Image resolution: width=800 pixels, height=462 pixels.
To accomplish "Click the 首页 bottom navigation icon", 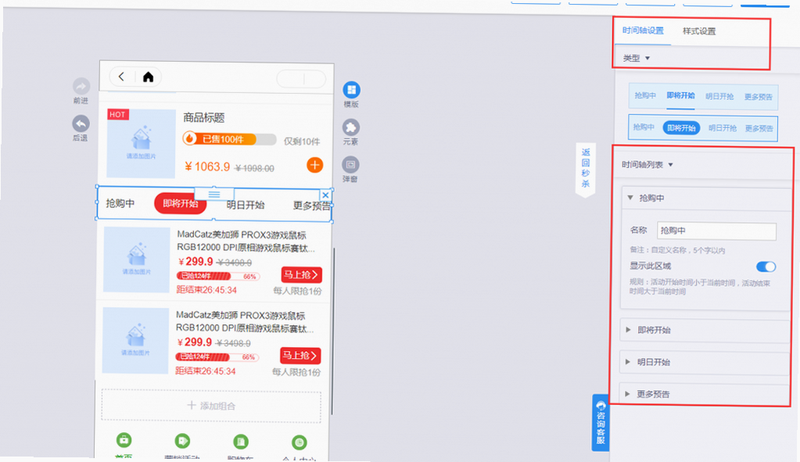I will pyautogui.click(x=124, y=440).
